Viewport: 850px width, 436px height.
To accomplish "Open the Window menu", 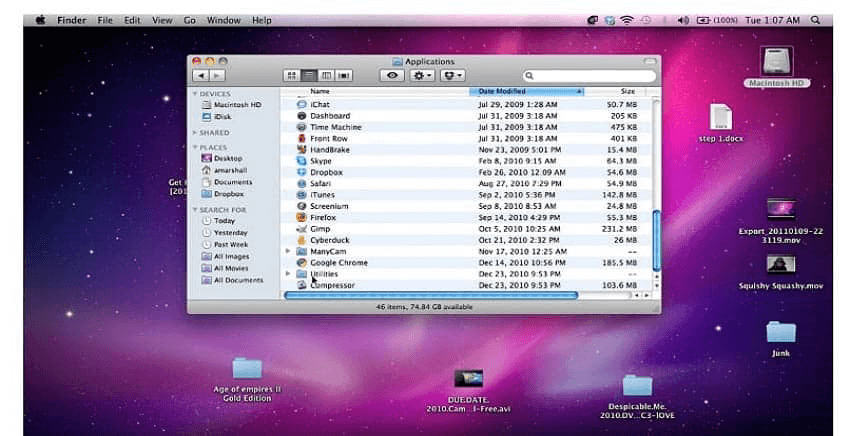I will 223,20.
